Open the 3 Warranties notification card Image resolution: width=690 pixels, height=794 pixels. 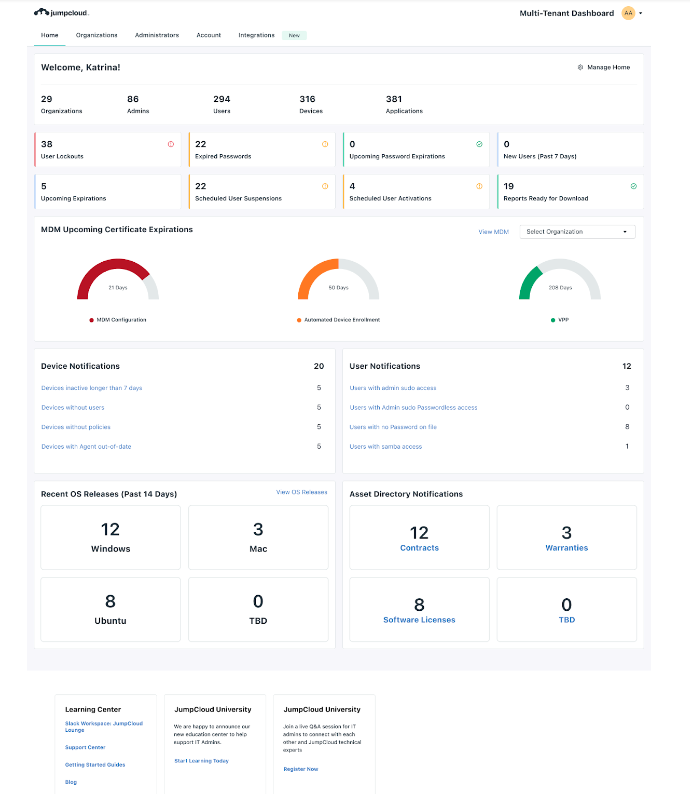point(567,538)
